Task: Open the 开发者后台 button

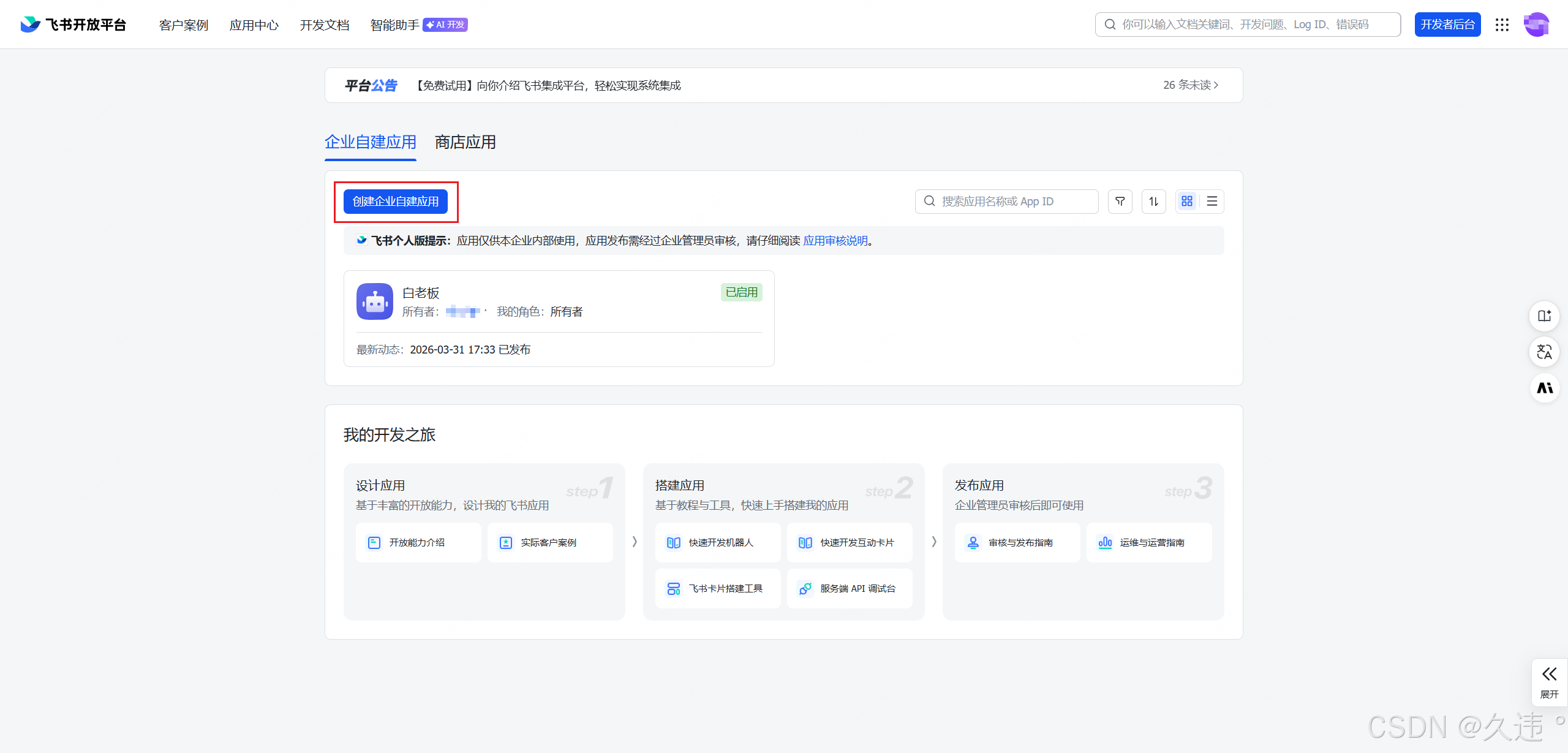Action: pyautogui.click(x=1447, y=25)
